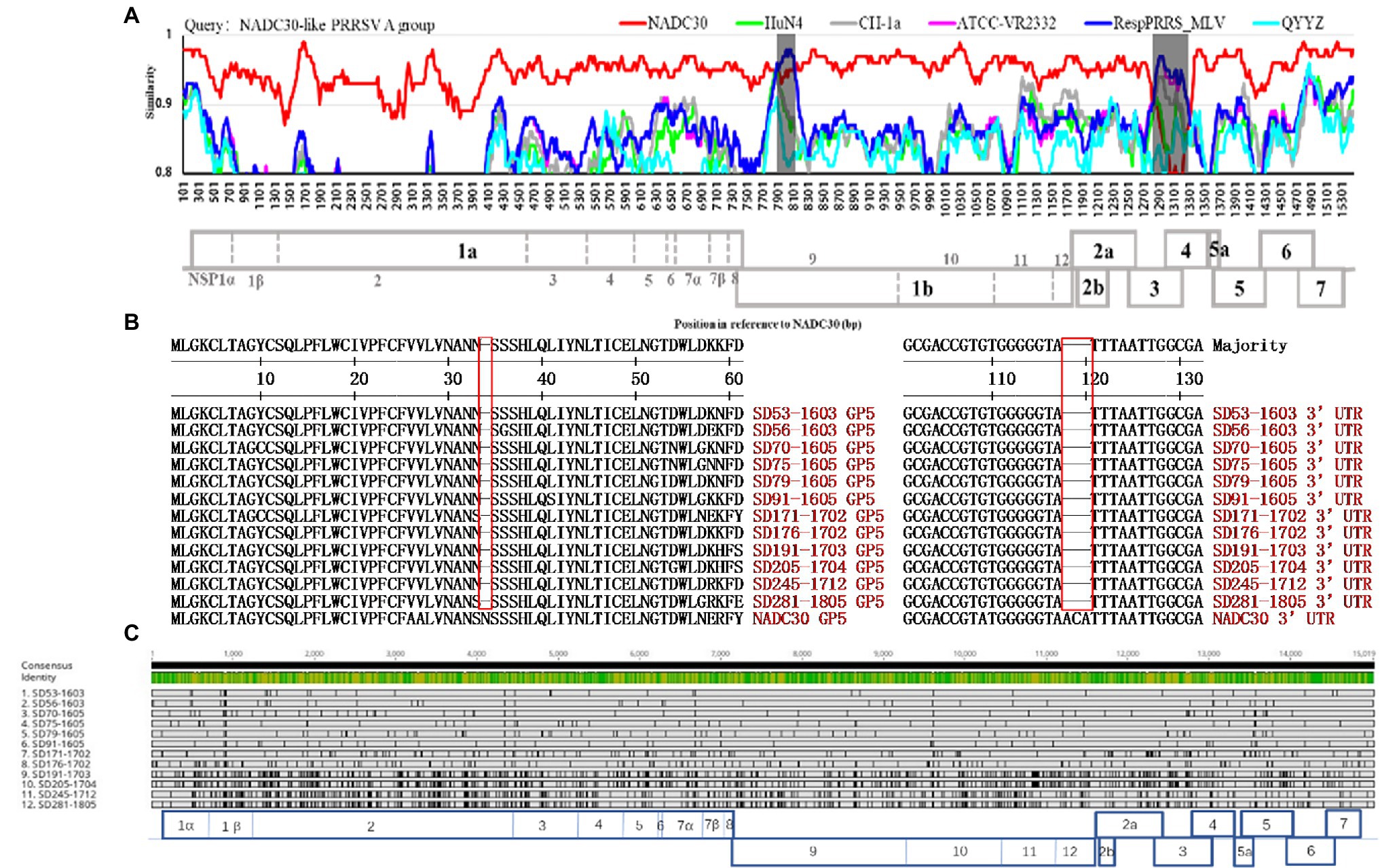The height and width of the screenshot is (868, 1380).
Task: Click the cyan QYYZ legend line
Action: click(1266, 24)
